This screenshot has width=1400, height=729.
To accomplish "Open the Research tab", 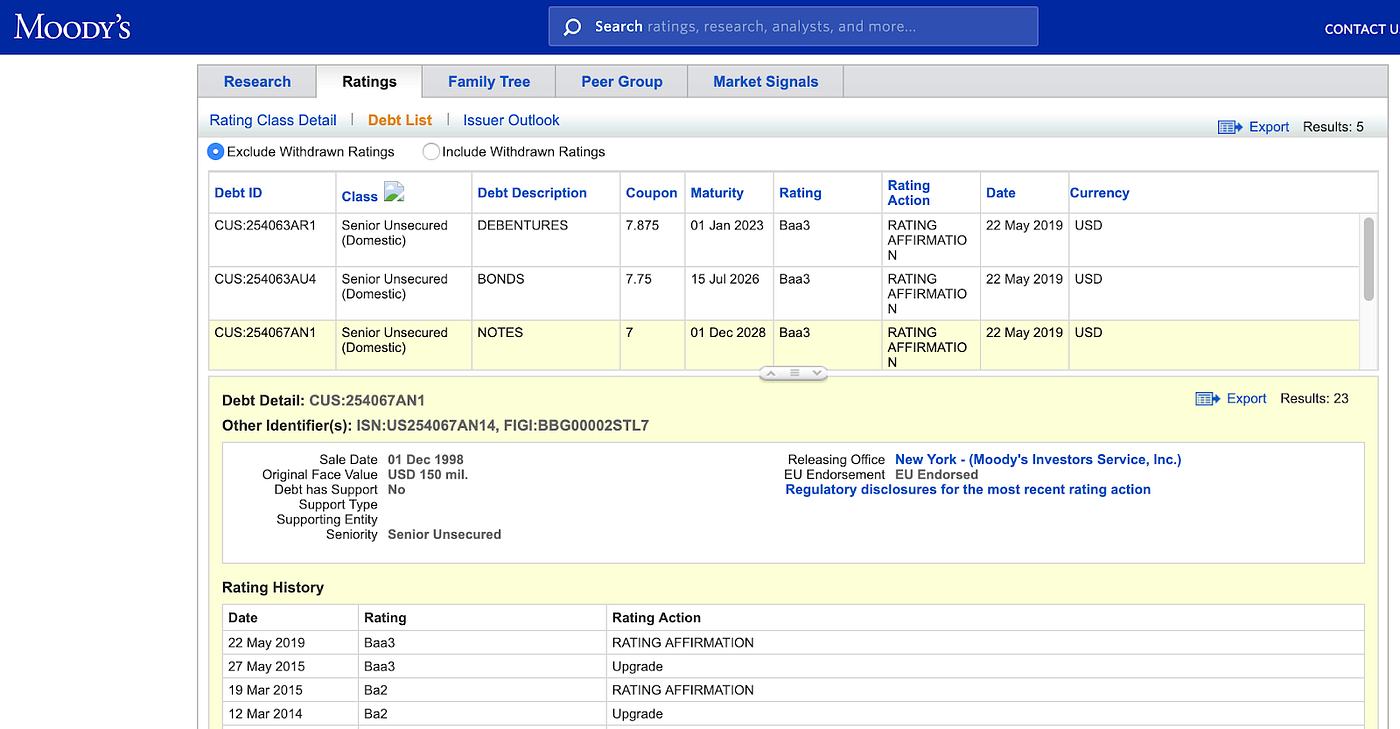I will pos(257,82).
